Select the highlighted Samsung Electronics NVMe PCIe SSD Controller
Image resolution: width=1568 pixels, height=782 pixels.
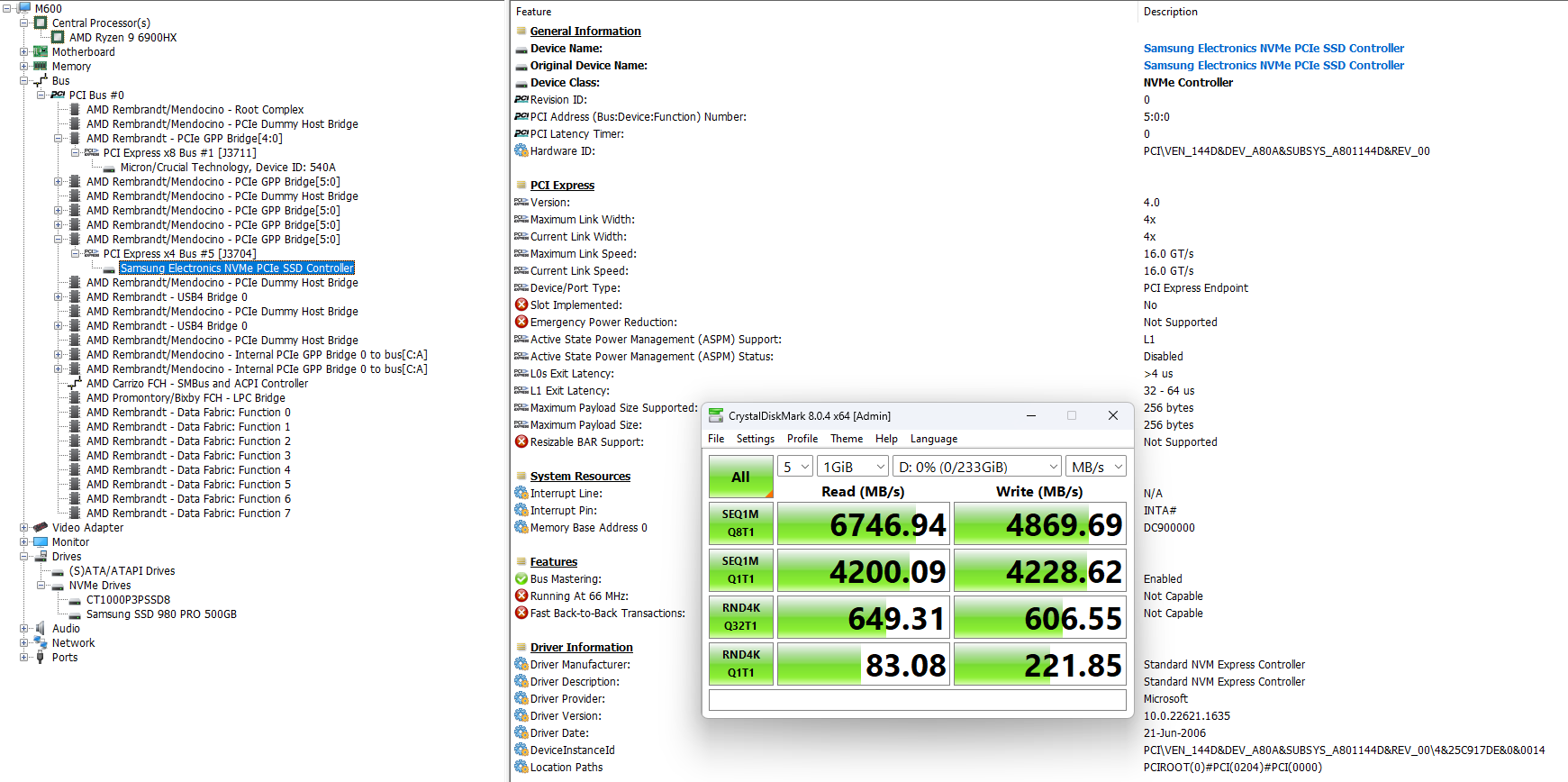pos(237,268)
